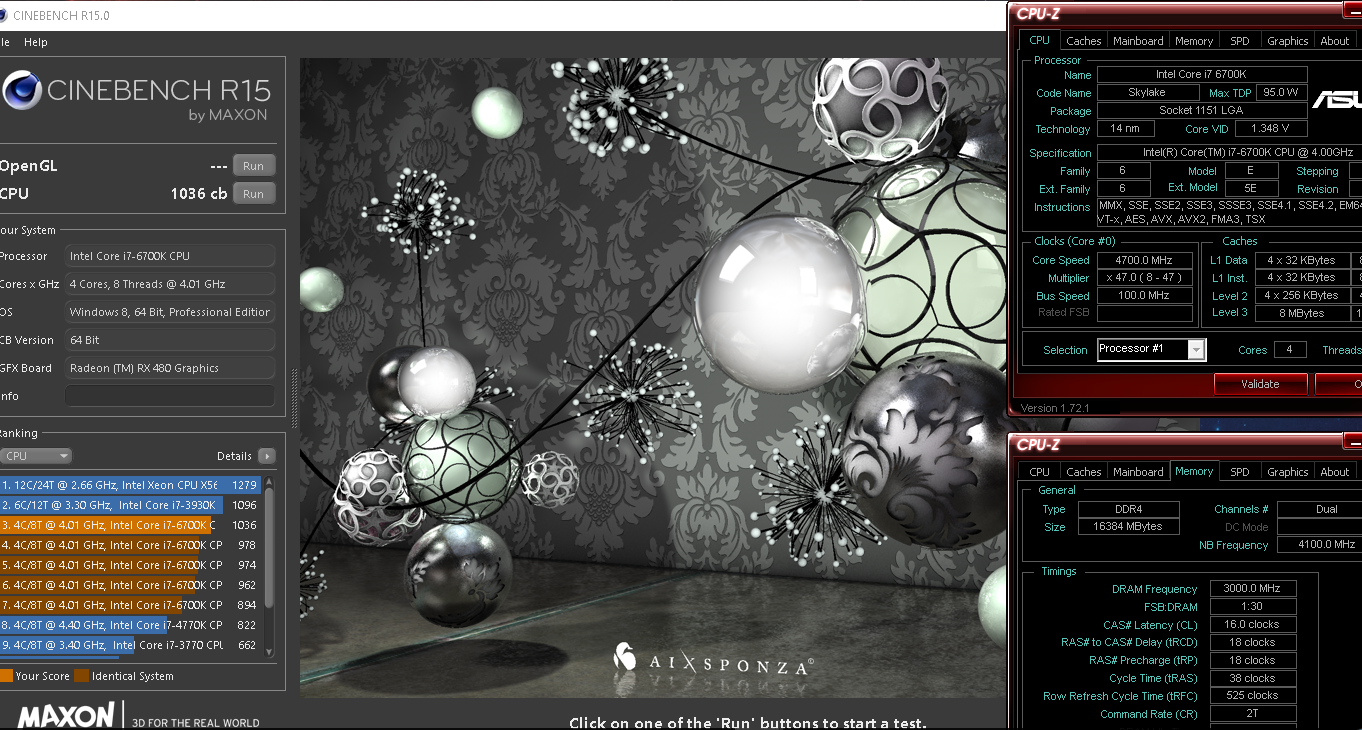Viewport: 1362px width, 730px height.
Task: Select ranking row with score 894
Action: [x=130, y=605]
